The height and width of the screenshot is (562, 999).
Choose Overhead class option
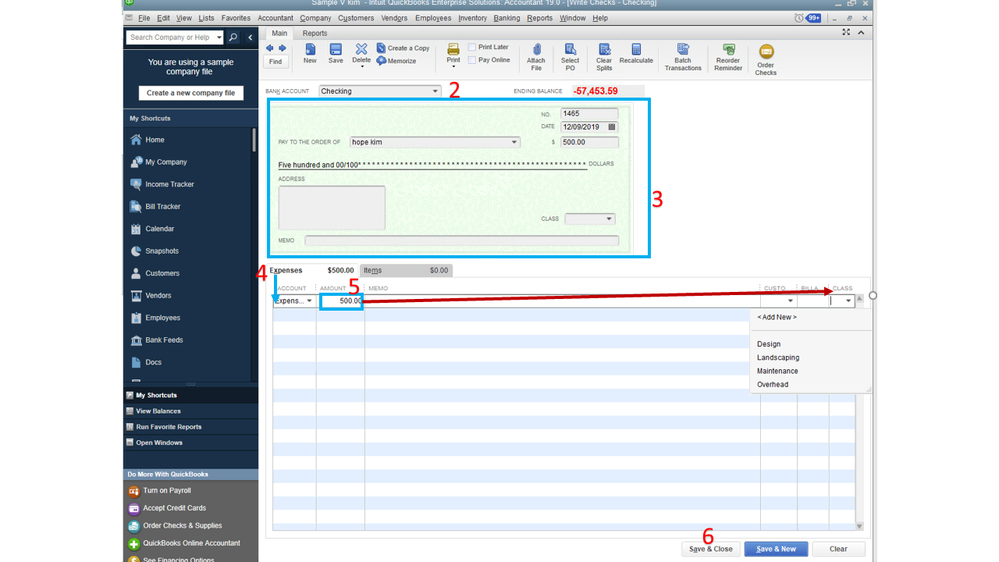(772, 384)
